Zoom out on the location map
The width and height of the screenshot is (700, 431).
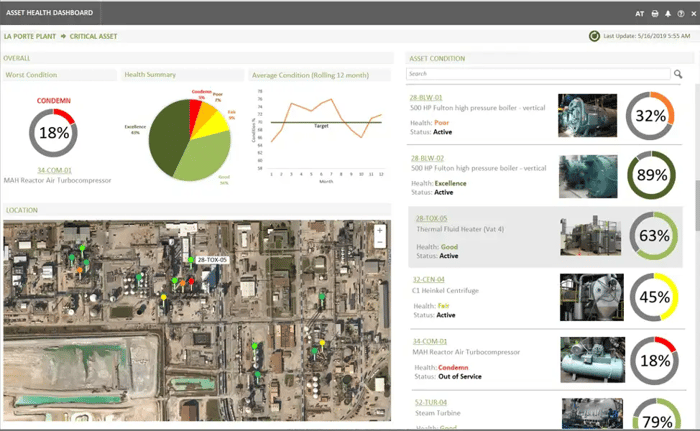pyautogui.click(x=379, y=243)
